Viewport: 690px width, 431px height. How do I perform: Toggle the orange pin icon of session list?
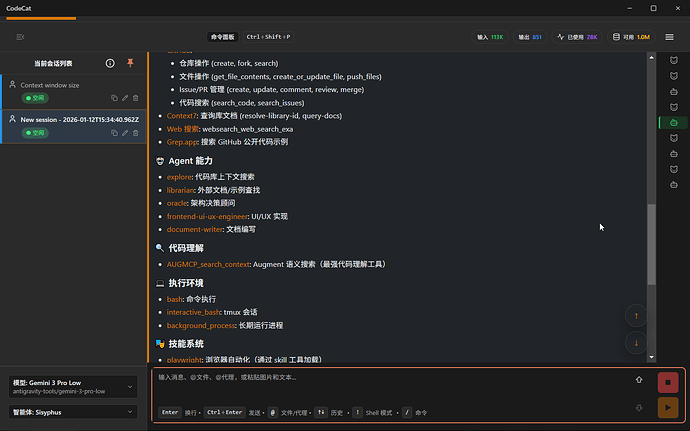pyautogui.click(x=130, y=63)
